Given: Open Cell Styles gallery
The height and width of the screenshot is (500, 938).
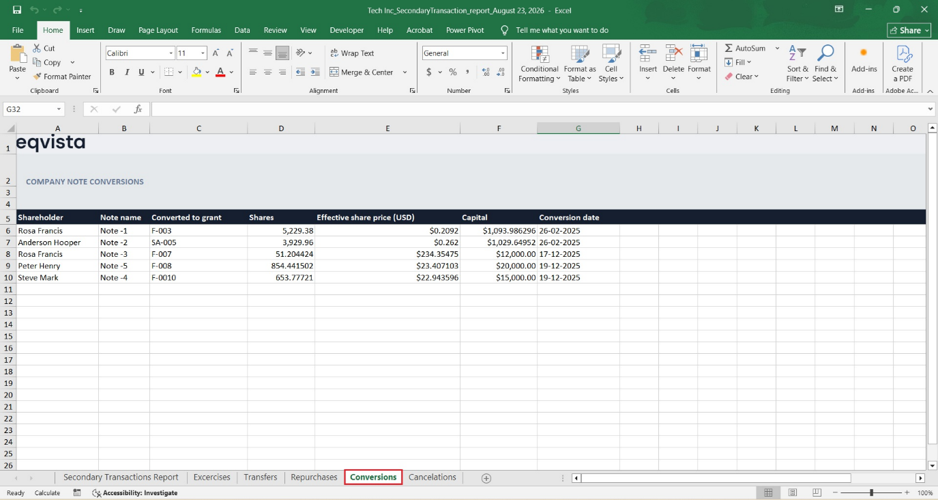Looking at the screenshot, I should point(611,63).
